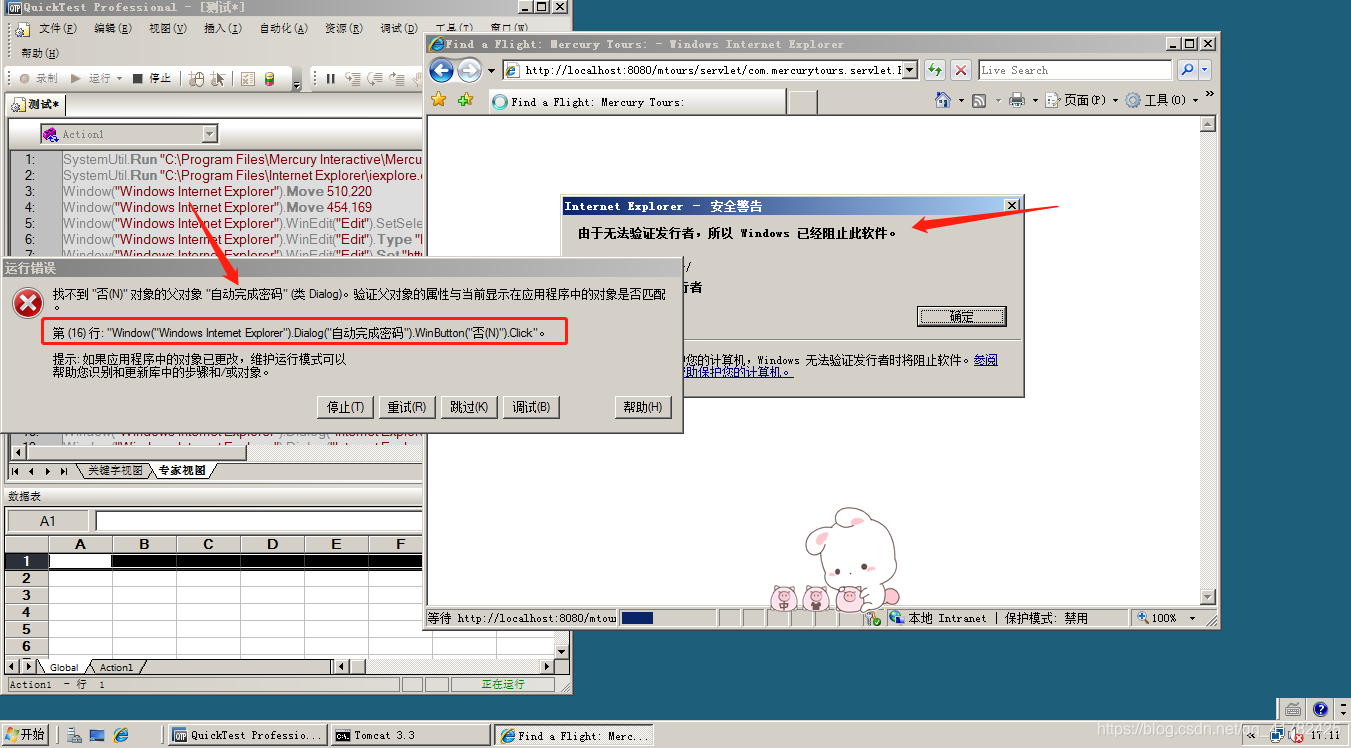
Task: Click the keyboard language bar icon
Action: [1293, 709]
